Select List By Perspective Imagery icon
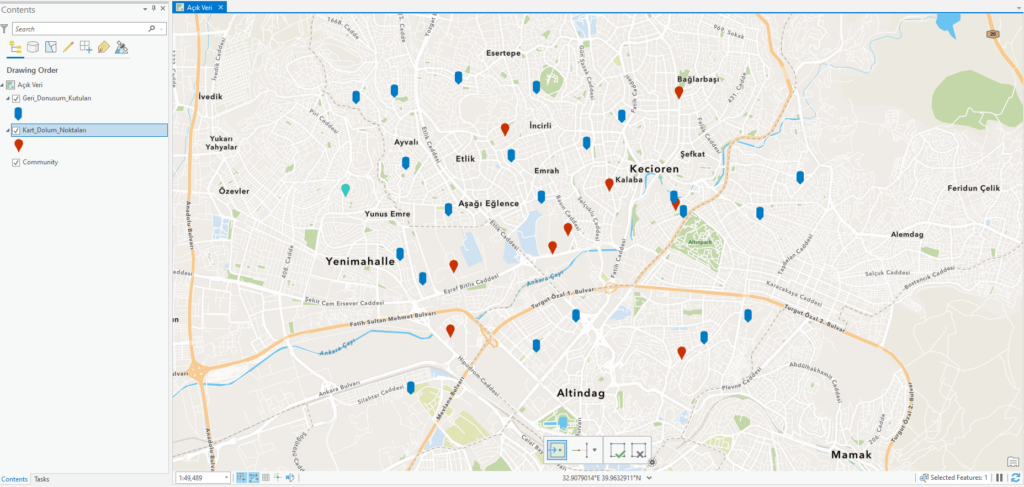Screen dimensions: 1024x487 121,47
